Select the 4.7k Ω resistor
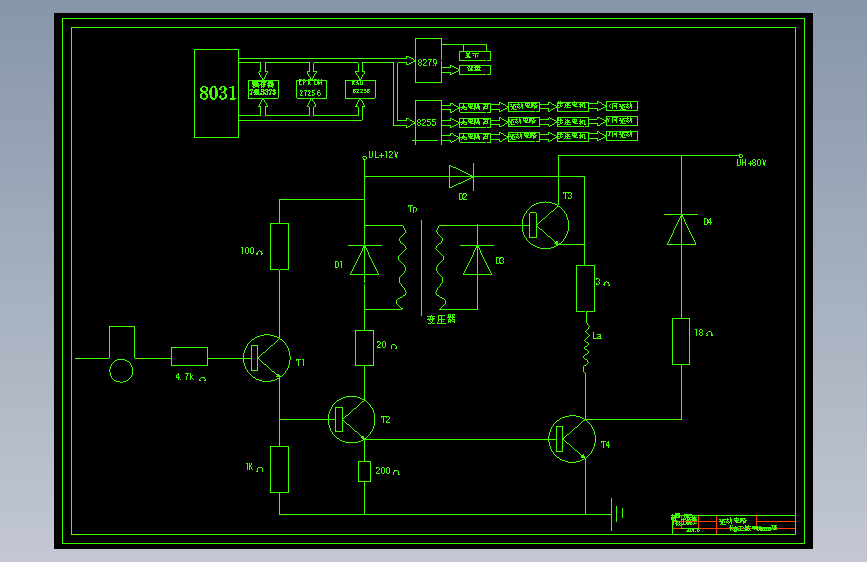867x562 pixels. pos(189,356)
